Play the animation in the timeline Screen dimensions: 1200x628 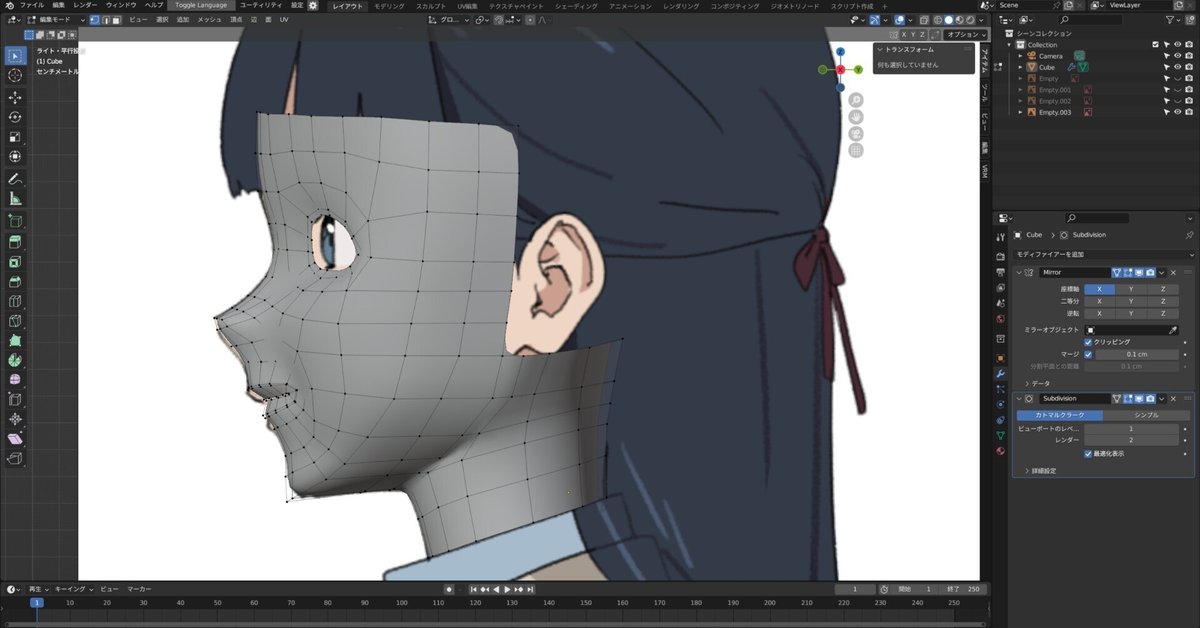[x=507, y=590]
